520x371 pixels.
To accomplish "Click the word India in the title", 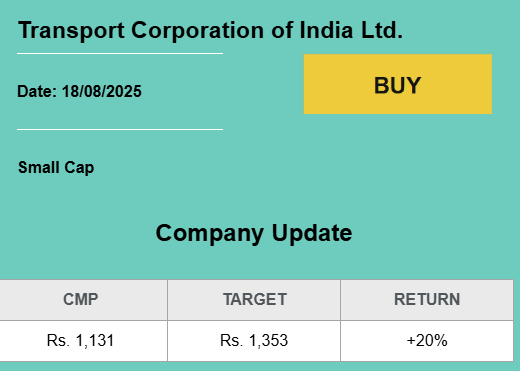I will click(326, 30).
